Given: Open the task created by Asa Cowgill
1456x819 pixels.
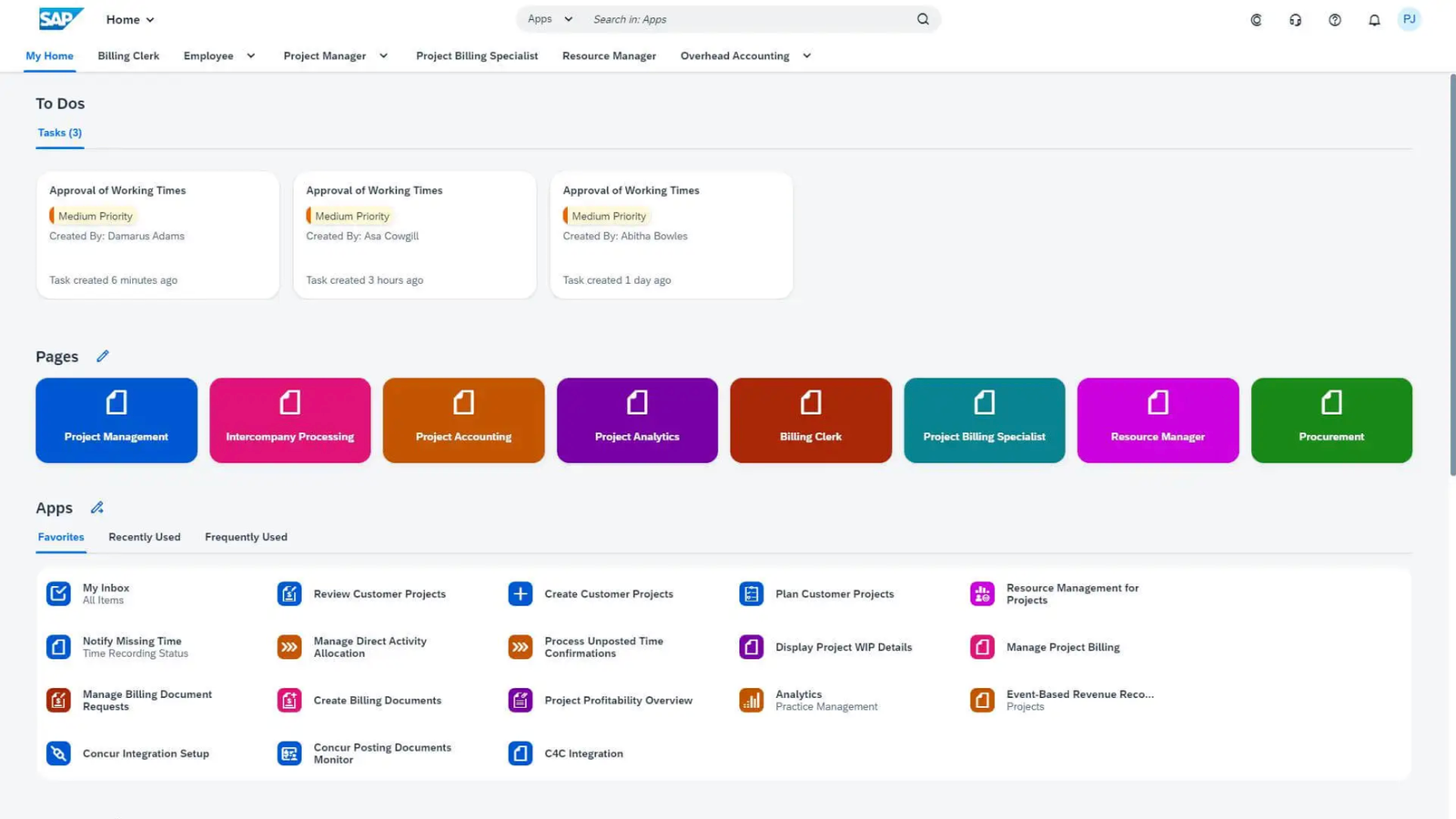Looking at the screenshot, I should (x=414, y=235).
